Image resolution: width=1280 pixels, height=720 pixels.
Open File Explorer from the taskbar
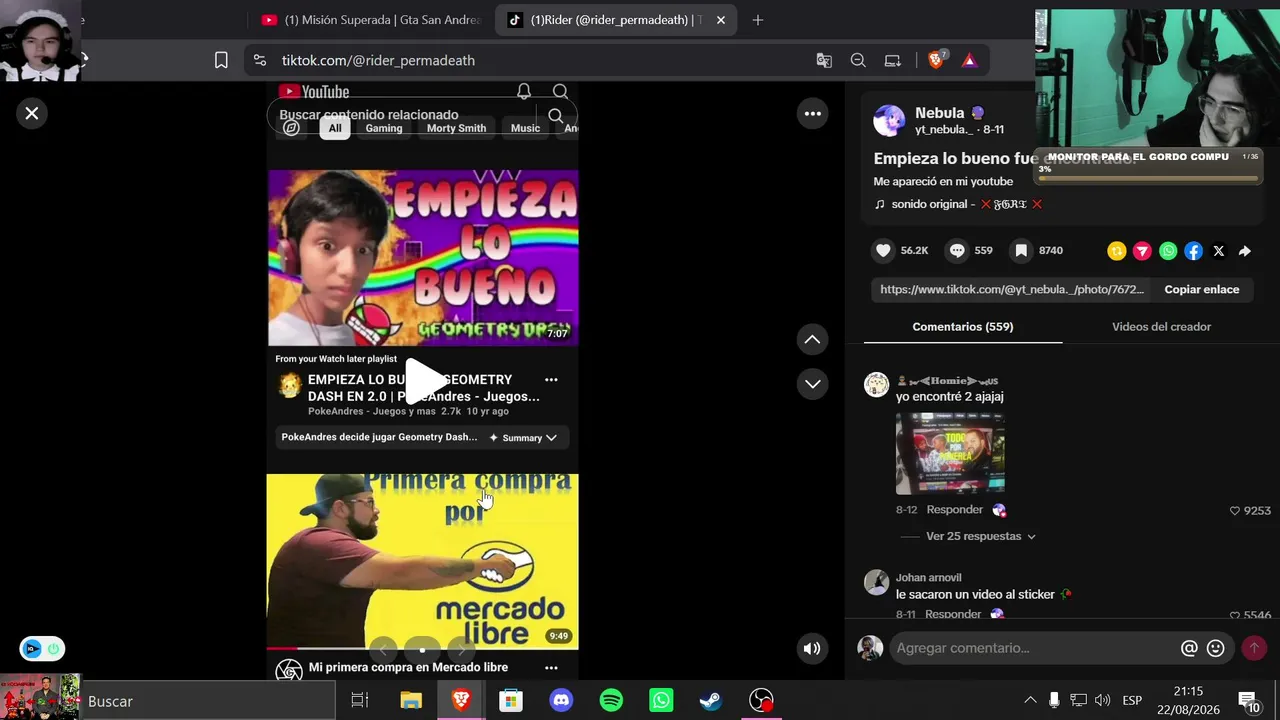point(411,701)
